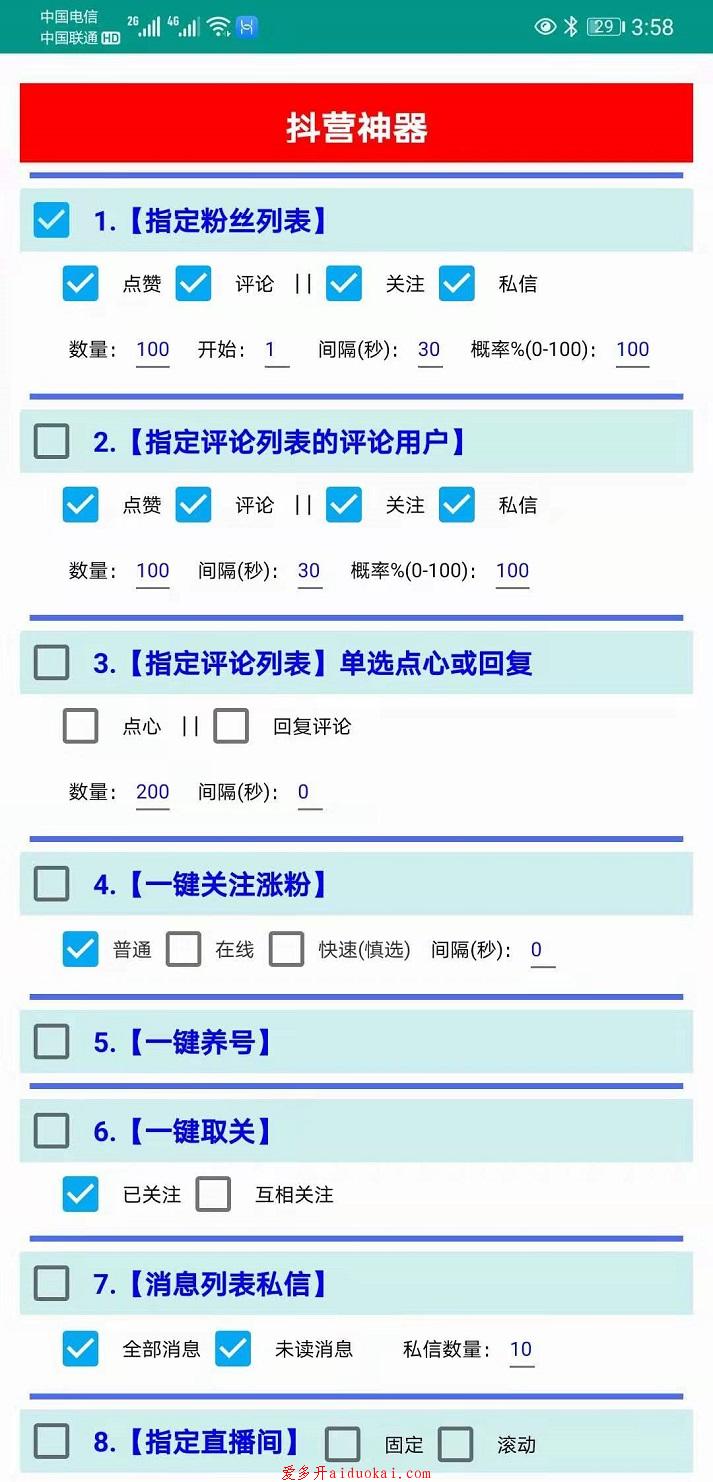Viewport: 713px width, 1482px height.
Task: Tap the red 抖营神器 title banner
Action: (356, 123)
